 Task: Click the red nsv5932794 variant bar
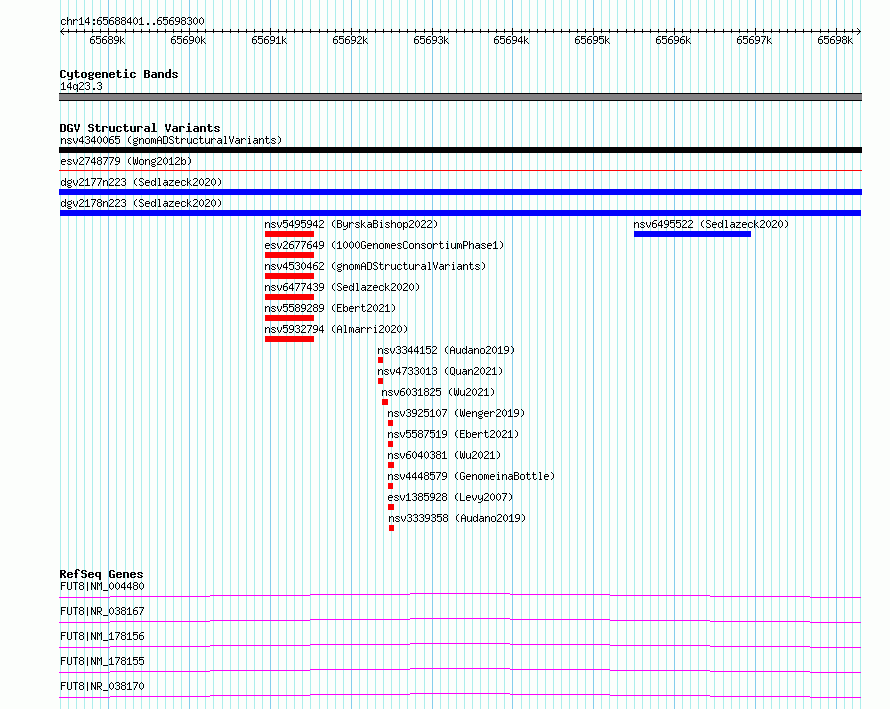point(289,339)
